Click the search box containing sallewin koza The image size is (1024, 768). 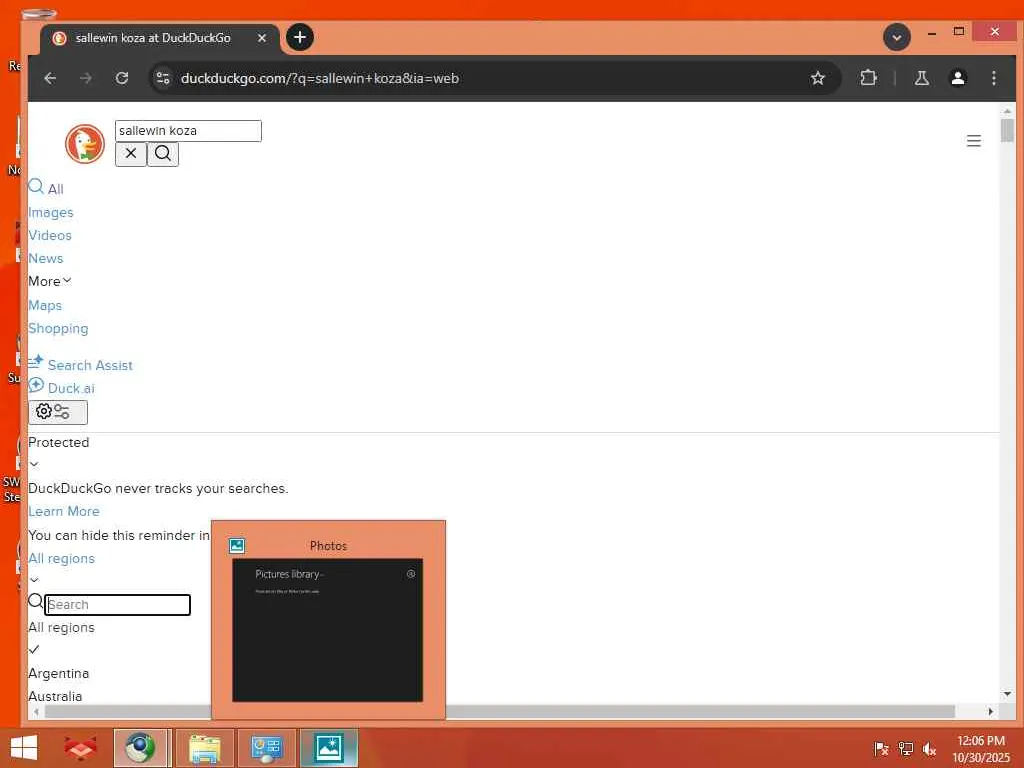coord(188,131)
